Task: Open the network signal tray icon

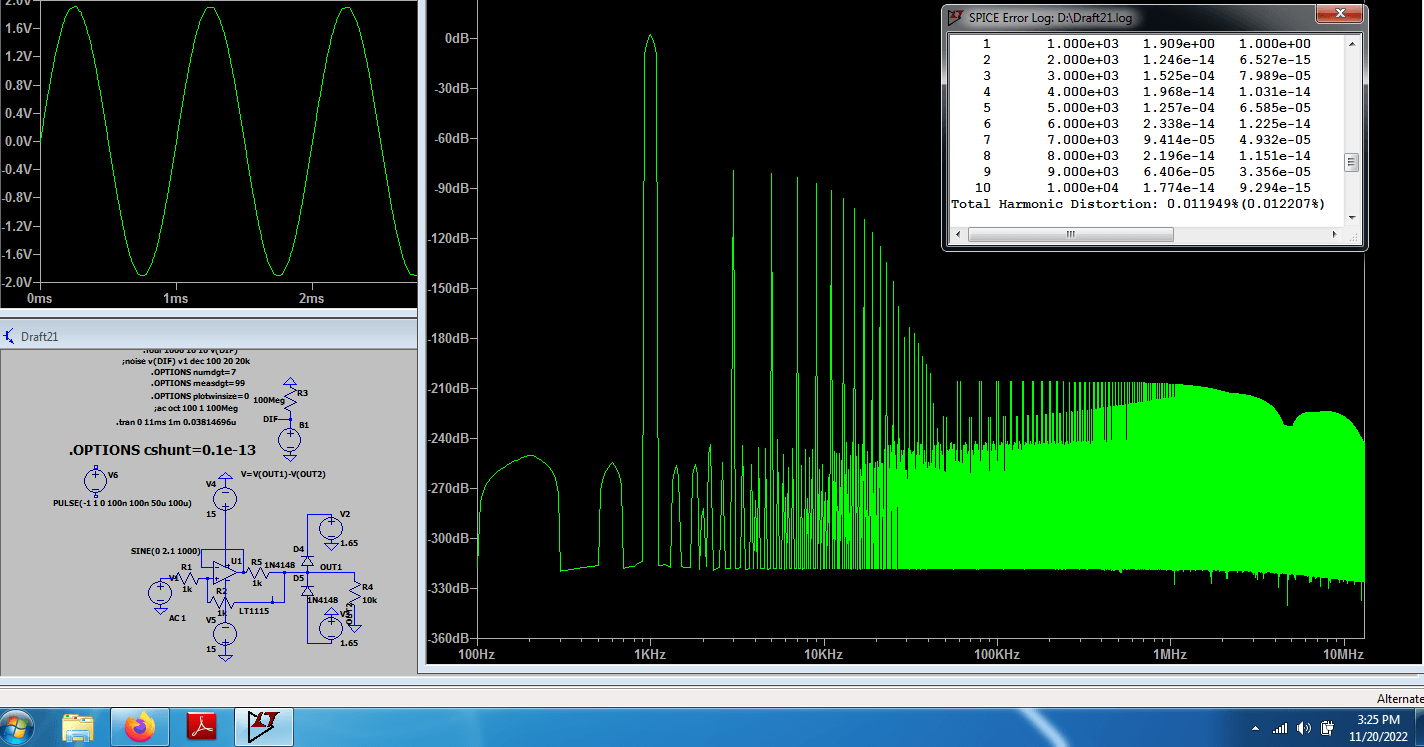Action: 1280,728
